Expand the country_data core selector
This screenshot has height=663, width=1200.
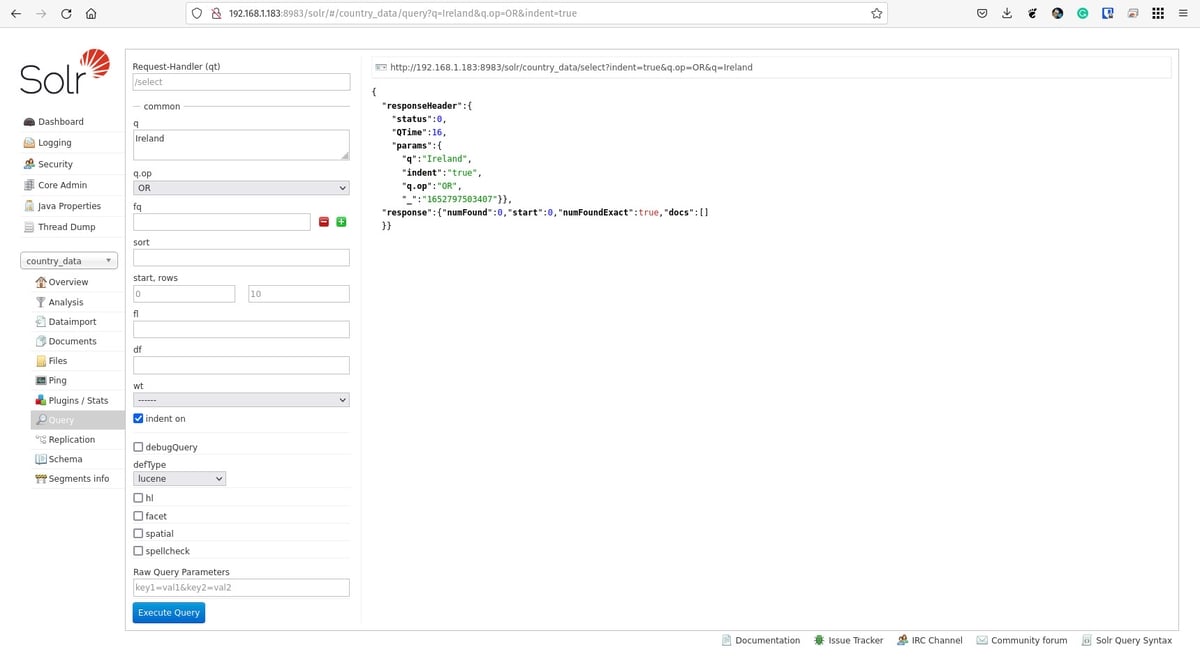(x=68, y=261)
